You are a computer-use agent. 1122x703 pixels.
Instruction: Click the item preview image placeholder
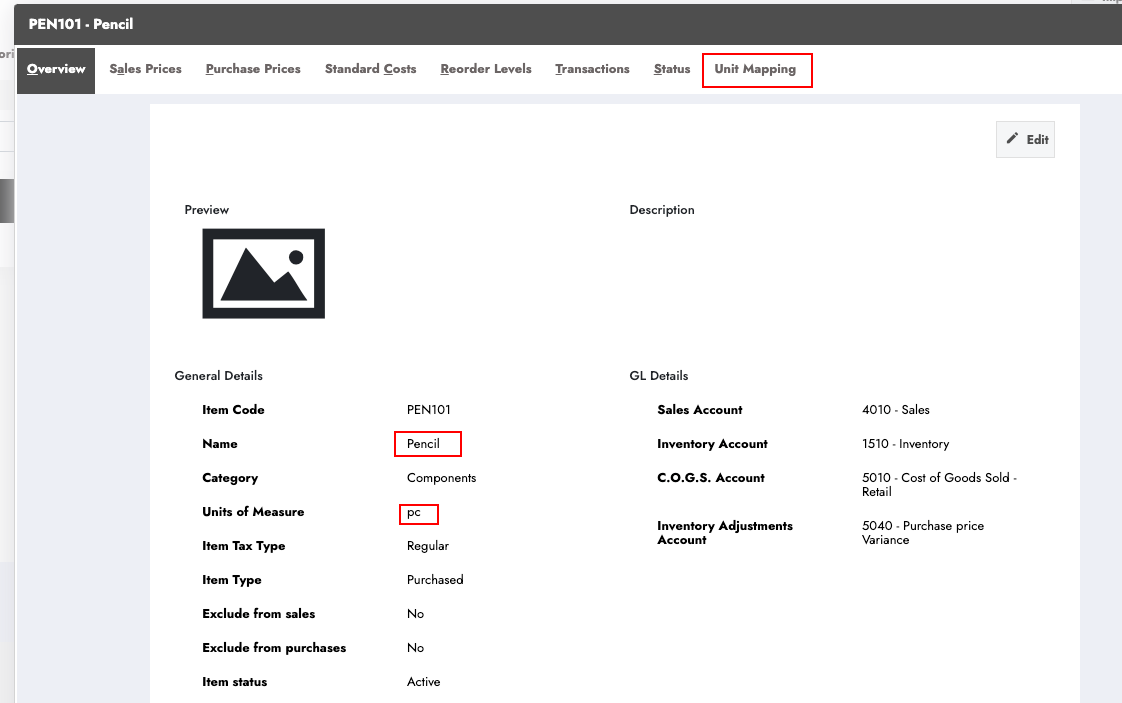(263, 273)
